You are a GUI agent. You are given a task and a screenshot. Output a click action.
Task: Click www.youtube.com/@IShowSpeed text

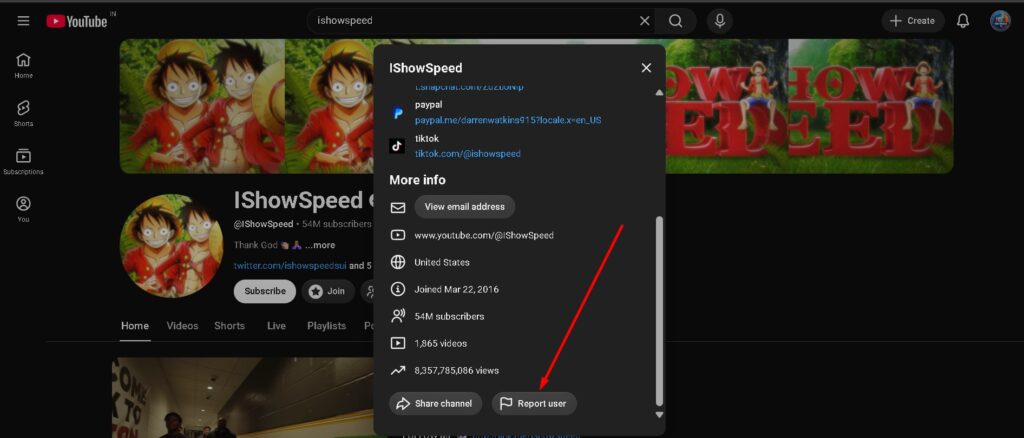click(484, 235)
